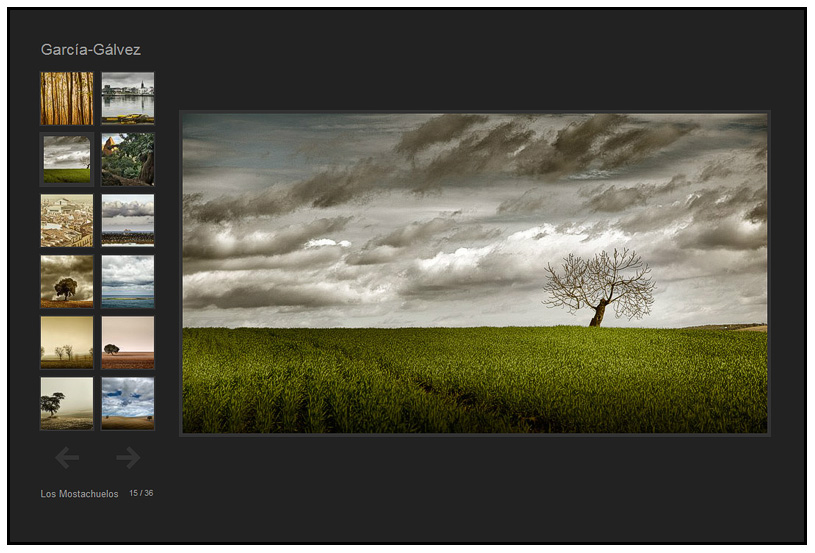Select the lone tree on red soil thumbnail
The height and width of the screenshot is (553, 815).
(x=128, y=343)
